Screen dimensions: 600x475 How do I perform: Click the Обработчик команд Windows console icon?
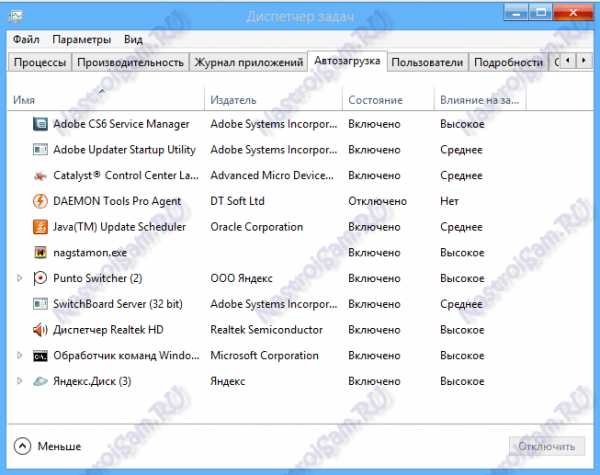pos(40,356)
